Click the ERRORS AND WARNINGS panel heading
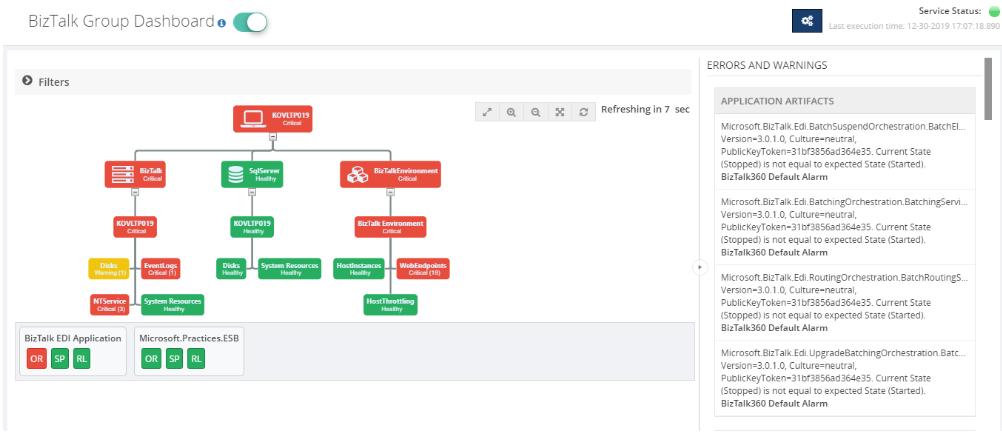1002x436 pixels. click(x=767, y=65)
